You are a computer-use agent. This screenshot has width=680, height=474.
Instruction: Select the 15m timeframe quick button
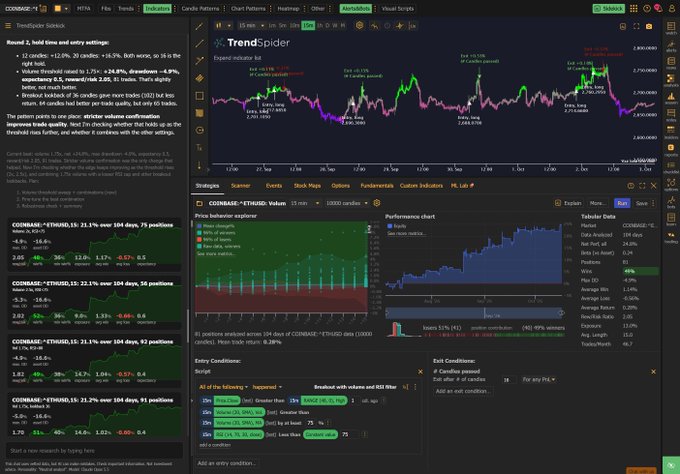[308, 26]
